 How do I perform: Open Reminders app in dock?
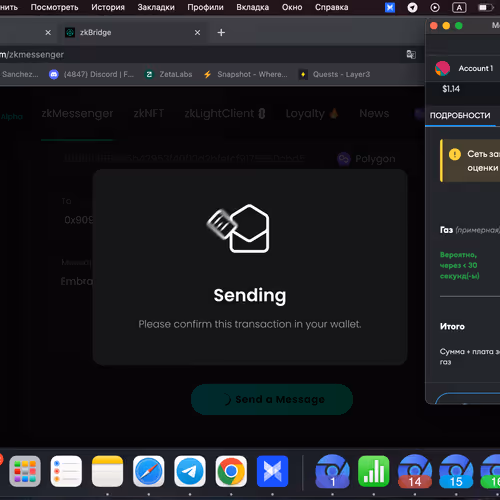[x=66, y=471]
